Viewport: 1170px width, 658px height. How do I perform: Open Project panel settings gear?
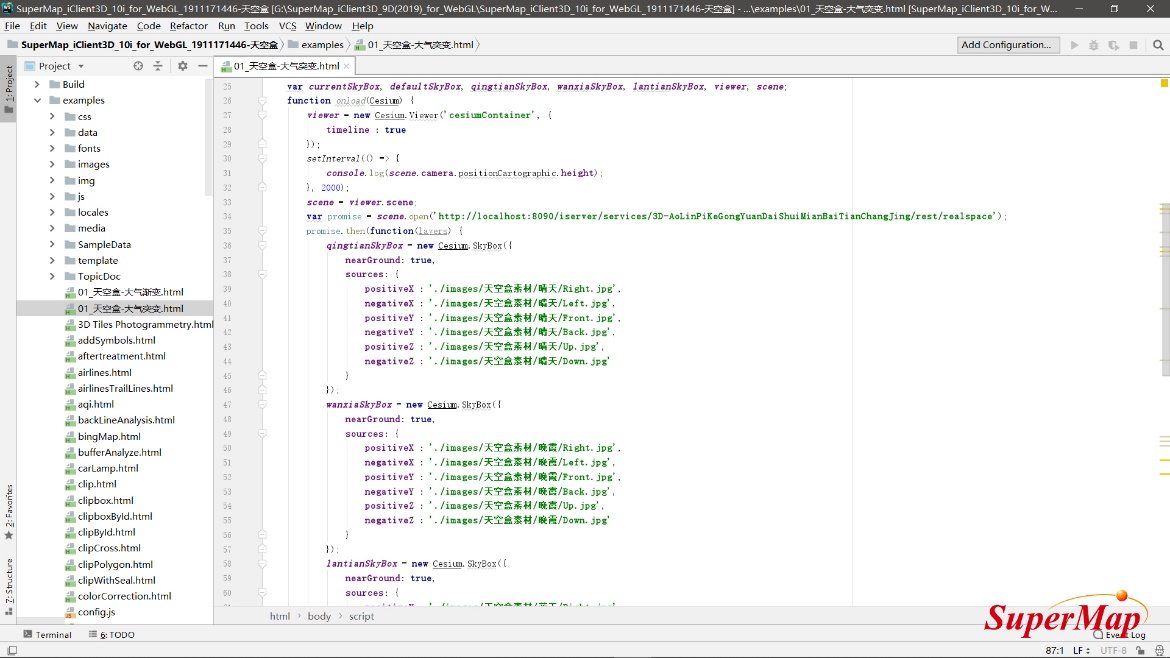[182, 66]
